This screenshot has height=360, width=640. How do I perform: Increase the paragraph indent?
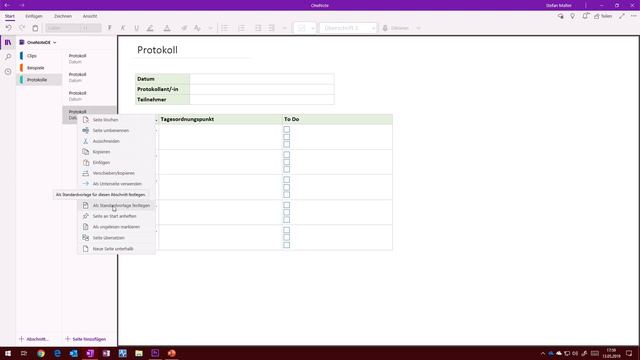pos(271,28)
